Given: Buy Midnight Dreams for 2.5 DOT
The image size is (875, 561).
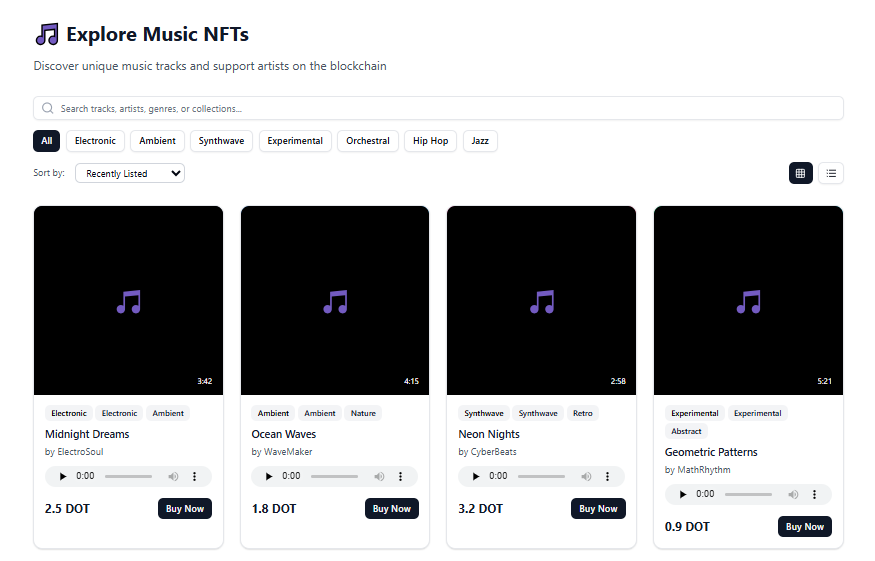Looking at the screenshot, I should 185,509.
